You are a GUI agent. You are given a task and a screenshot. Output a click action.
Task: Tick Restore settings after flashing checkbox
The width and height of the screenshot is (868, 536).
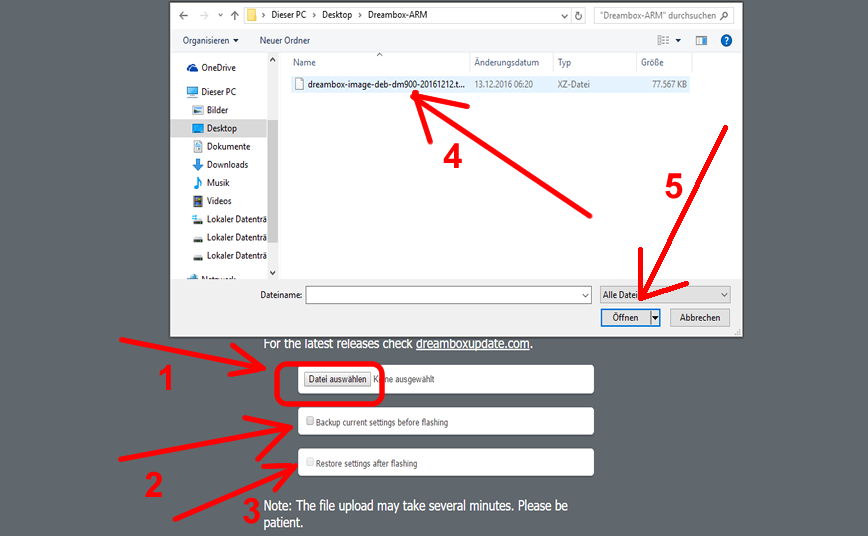coord(310,463)
